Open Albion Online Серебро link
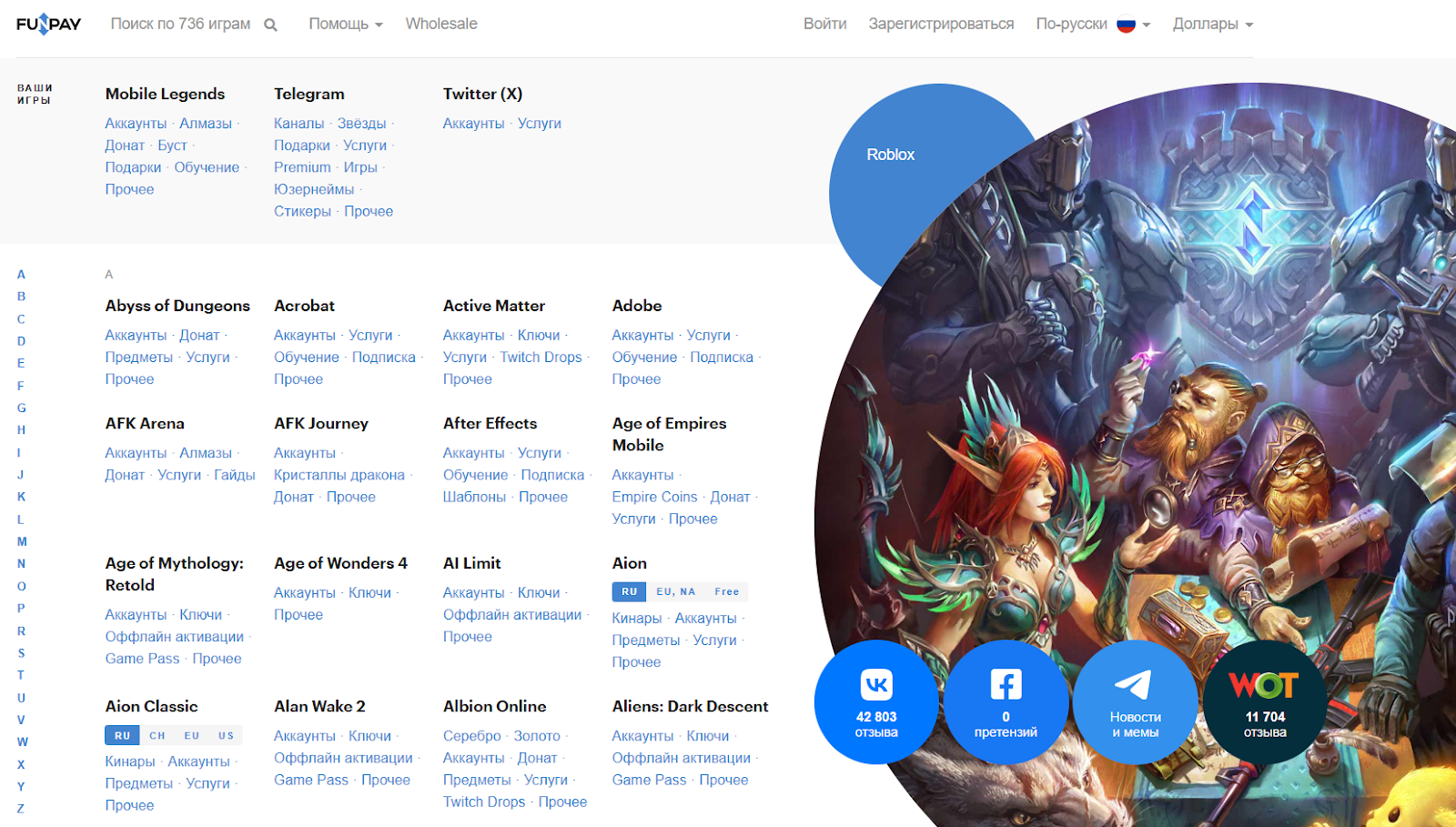This screenshot has height=827, width=1456. pos(471,735)
